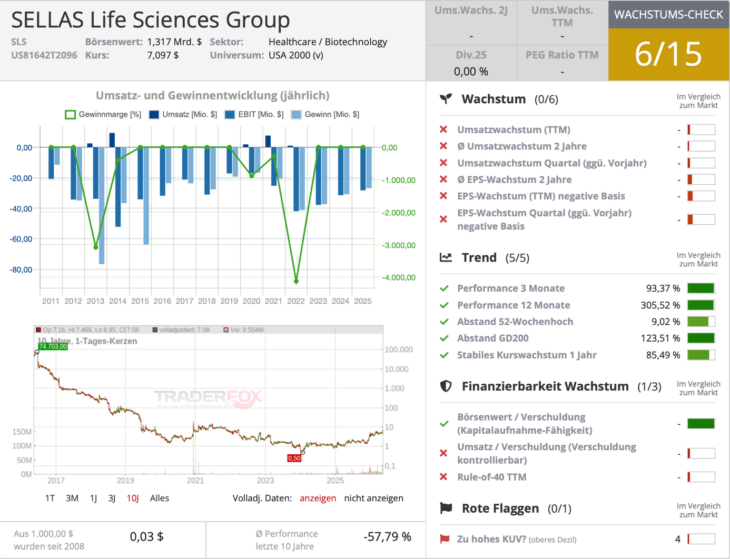Click the ISIN US81642T2096
Viewport: 730px width, 559px height.
pyautogui.click(x=44, y=55)
